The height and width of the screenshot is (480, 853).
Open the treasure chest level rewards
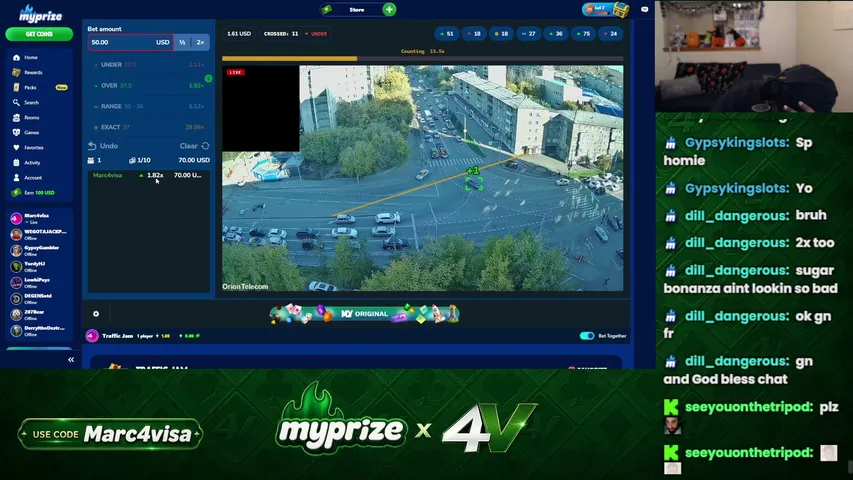[x=621, y=9]
